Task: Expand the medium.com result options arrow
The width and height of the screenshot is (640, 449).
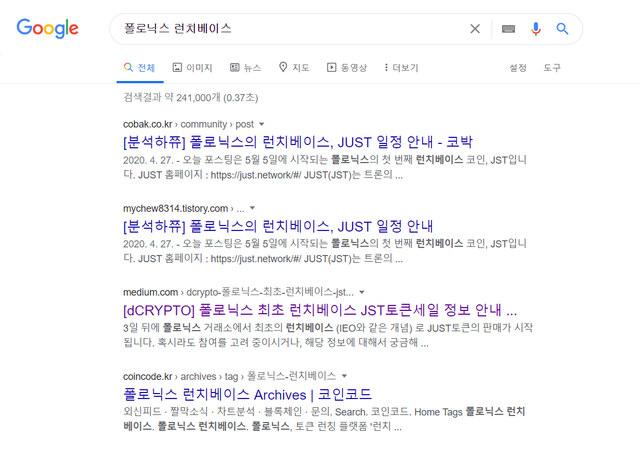Action: [x=362, y=292]
